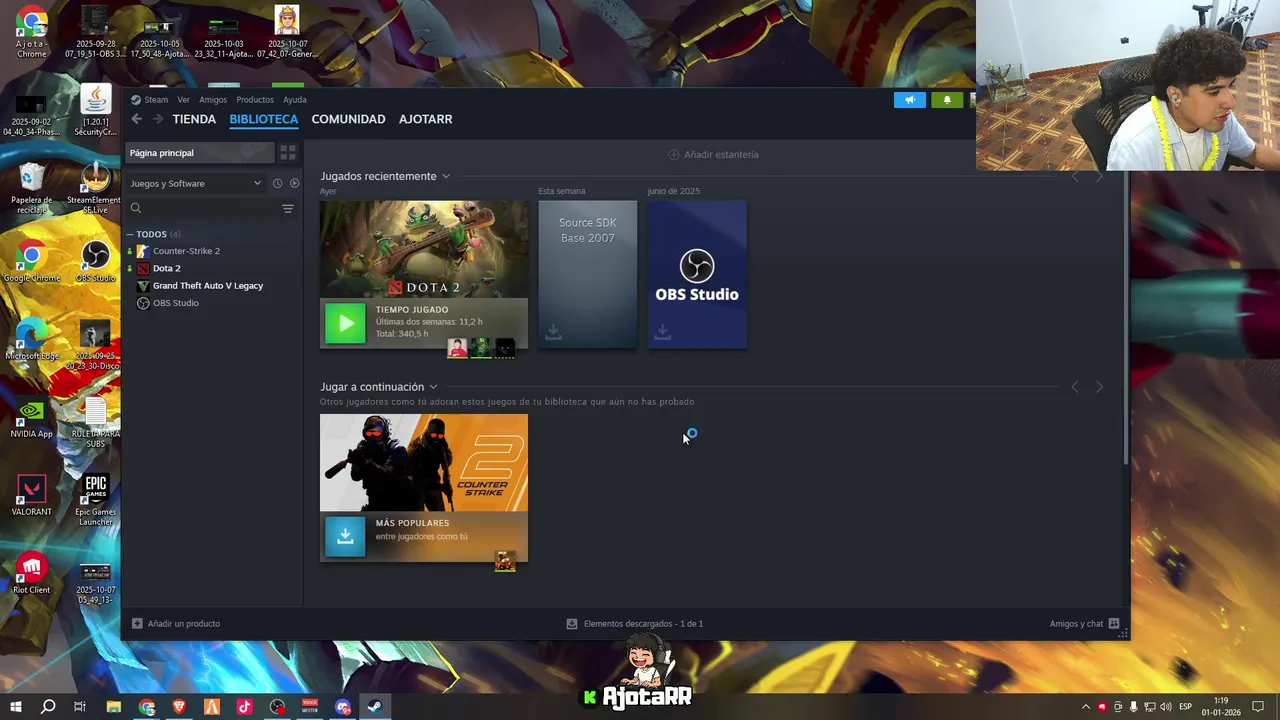Download Source SDK Base 2007 via its arrow

(553, 332)
